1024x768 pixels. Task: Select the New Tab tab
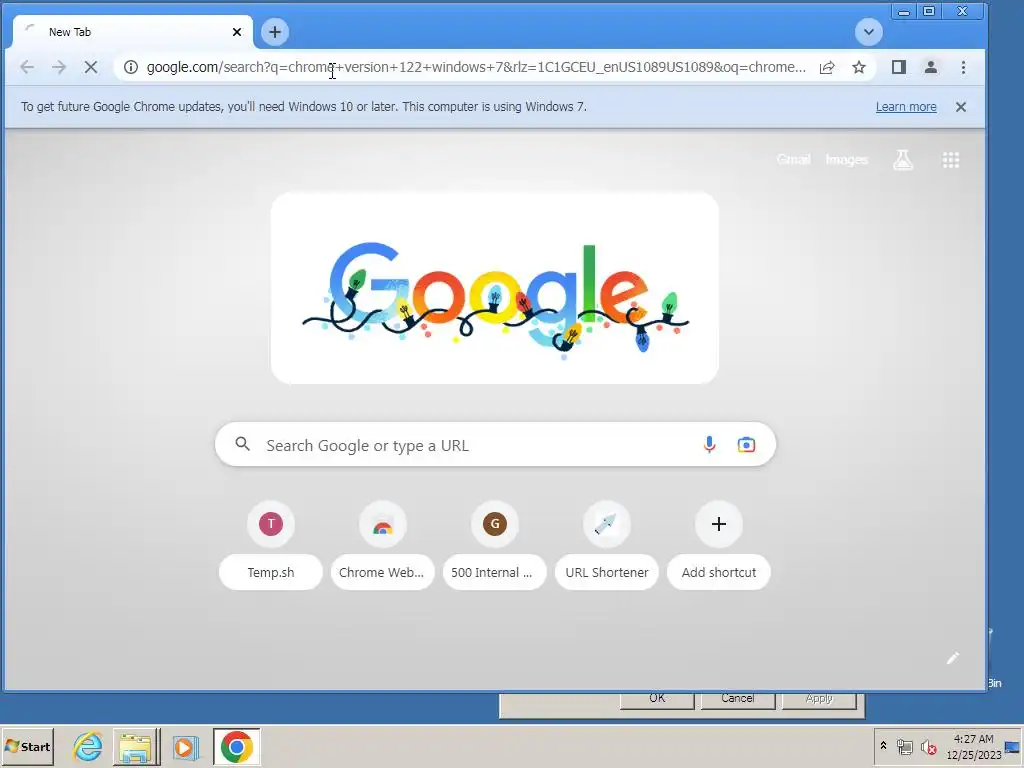133,32
